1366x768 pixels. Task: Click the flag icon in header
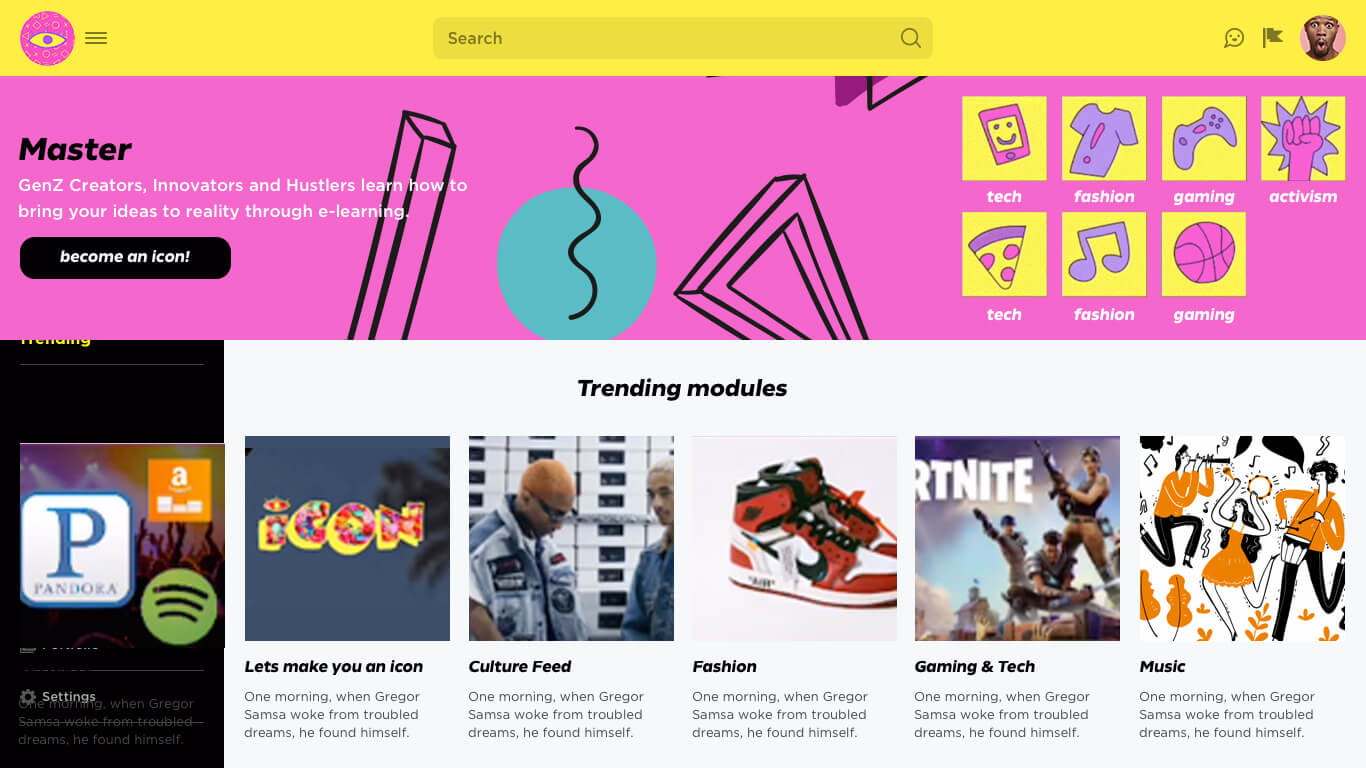1272,38
